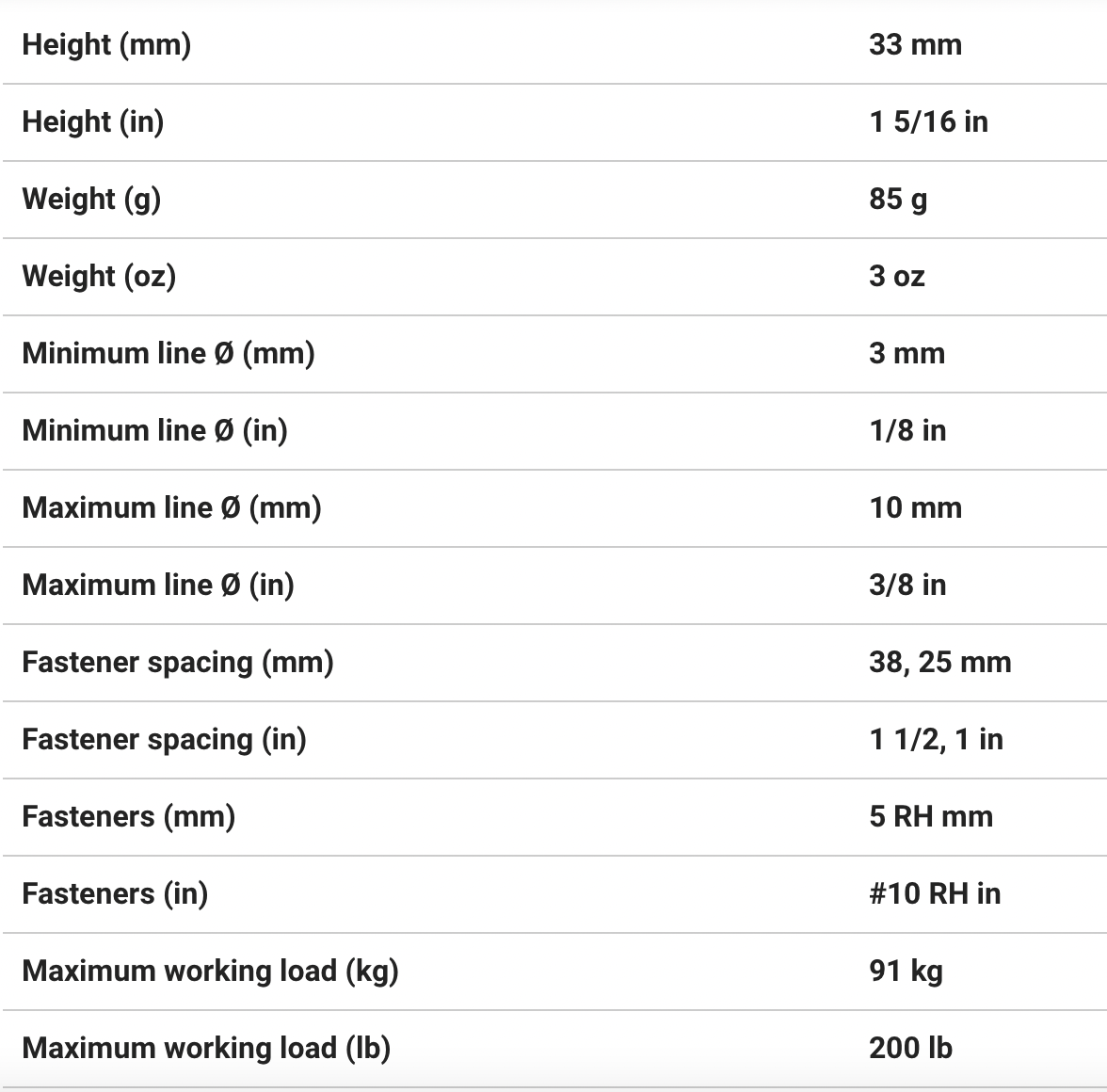This screenshot has width=1107, height=1092.
Task: Select the "1/8 in" minimum line value
Action: pos(907,430)
